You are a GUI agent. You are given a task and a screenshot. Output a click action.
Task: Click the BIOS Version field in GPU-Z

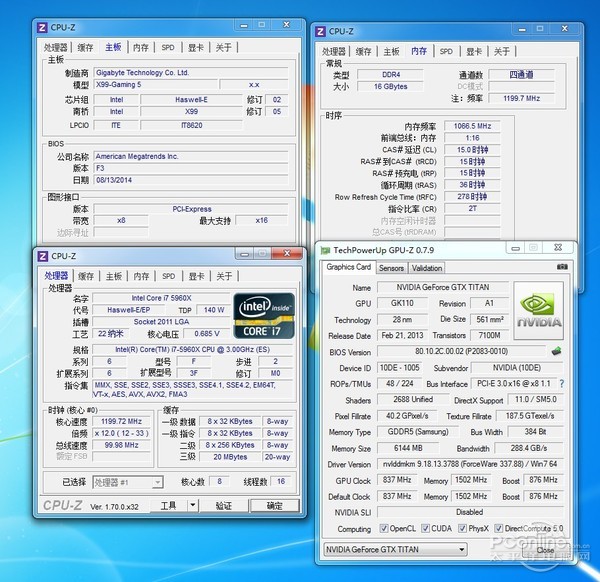click(x=461, y=351)
